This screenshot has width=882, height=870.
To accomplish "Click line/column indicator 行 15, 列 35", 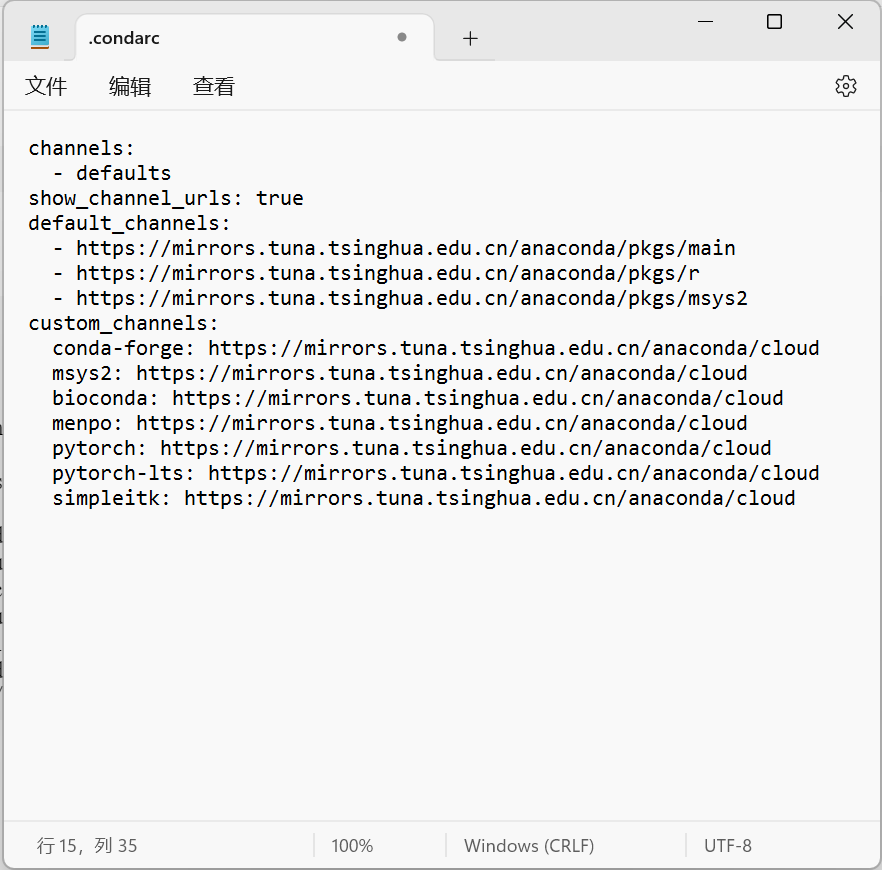I will pos(87,846).
